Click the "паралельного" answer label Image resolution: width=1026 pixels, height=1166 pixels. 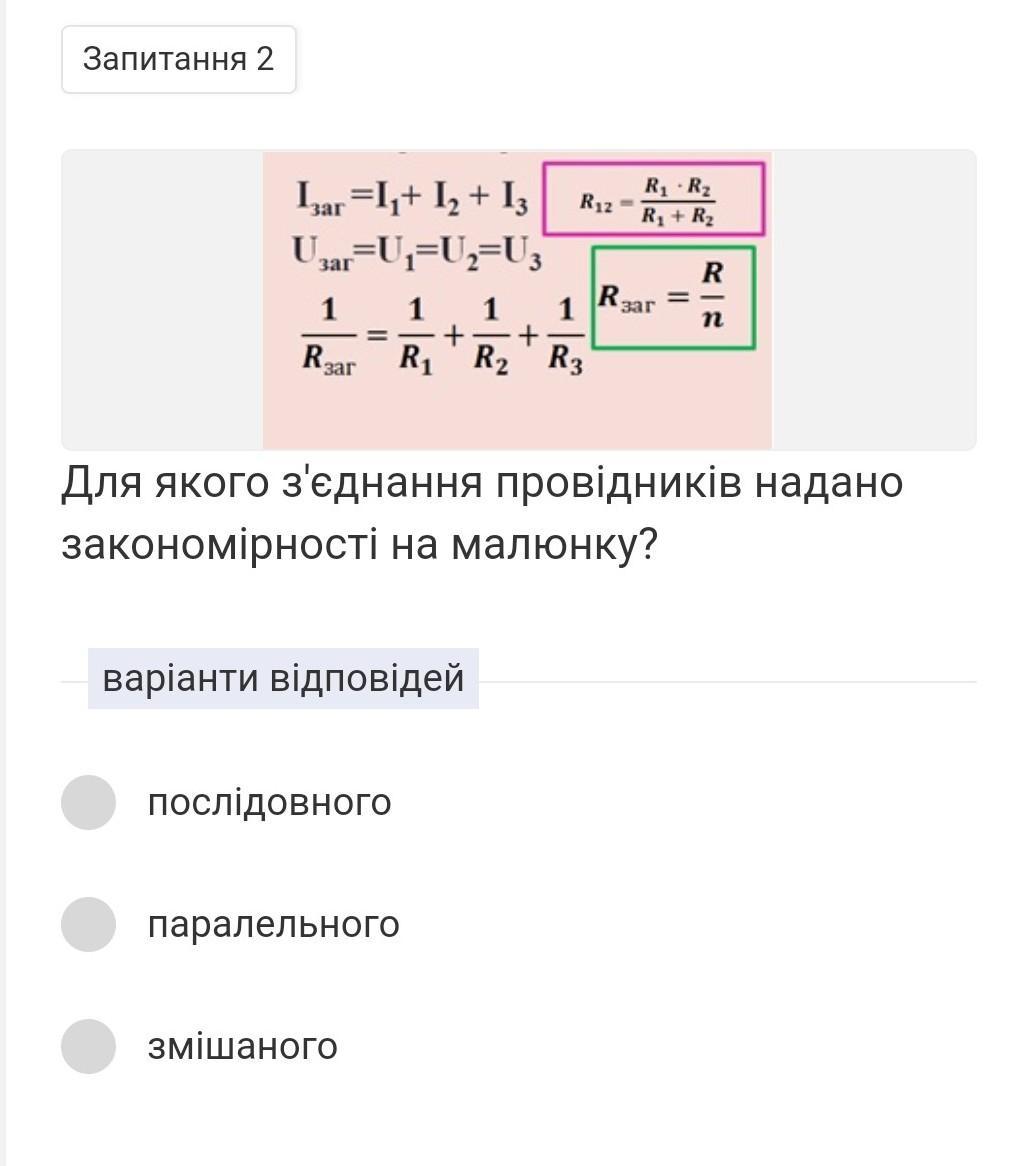click(273, 924)
